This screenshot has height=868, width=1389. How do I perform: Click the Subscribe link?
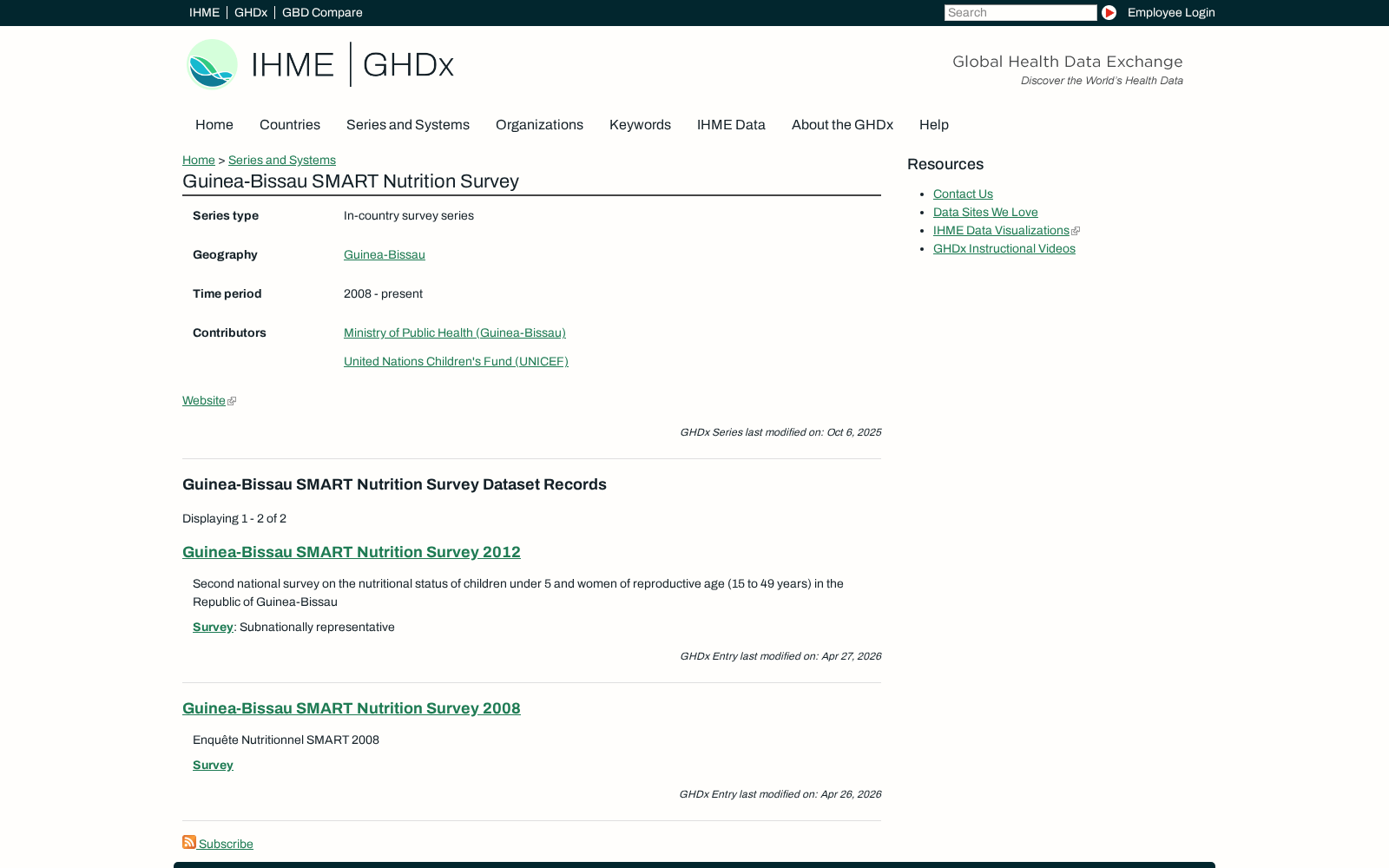[226, 844]
